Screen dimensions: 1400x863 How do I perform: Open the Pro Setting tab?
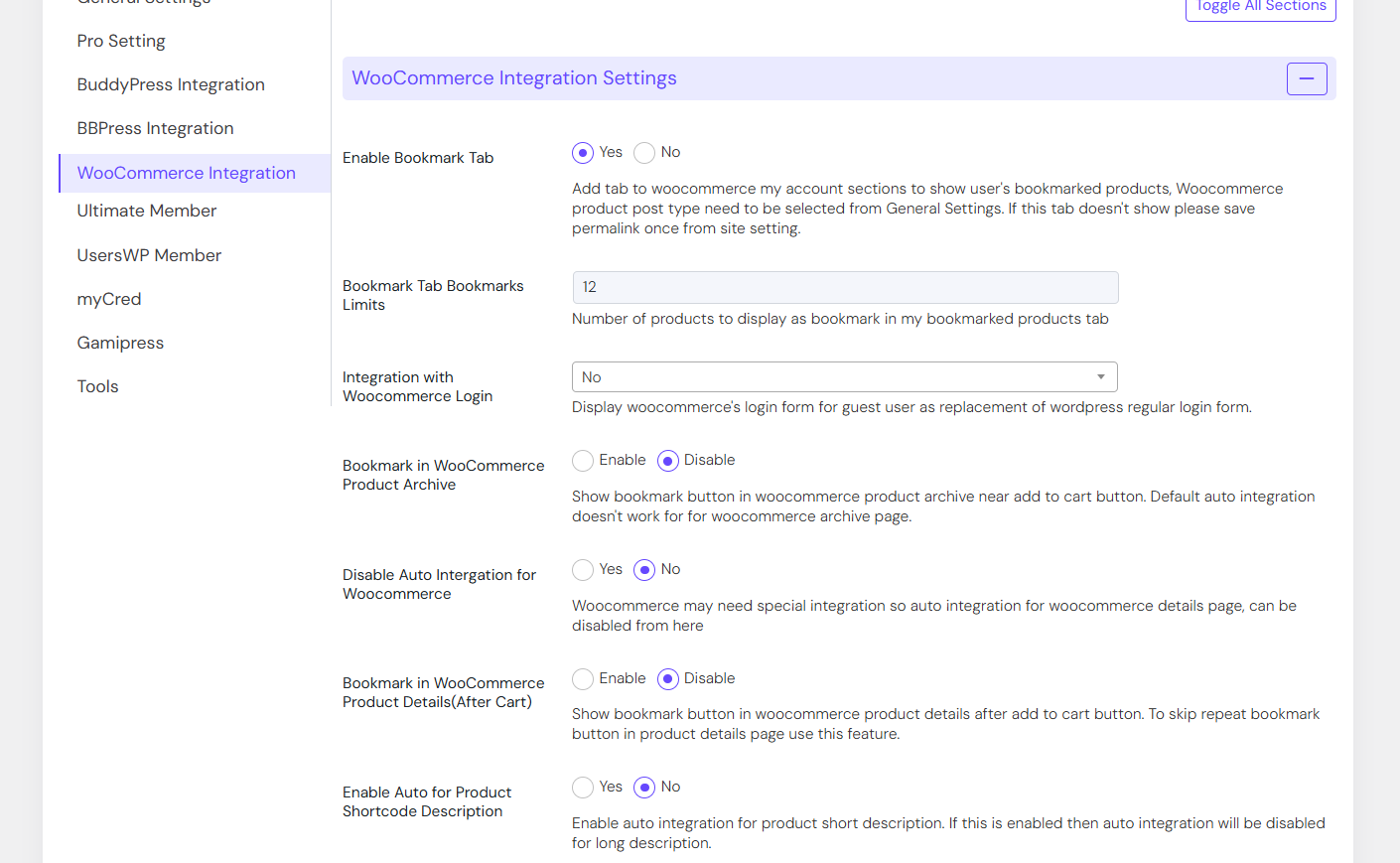pyautogui.click(x=121, y=41)
